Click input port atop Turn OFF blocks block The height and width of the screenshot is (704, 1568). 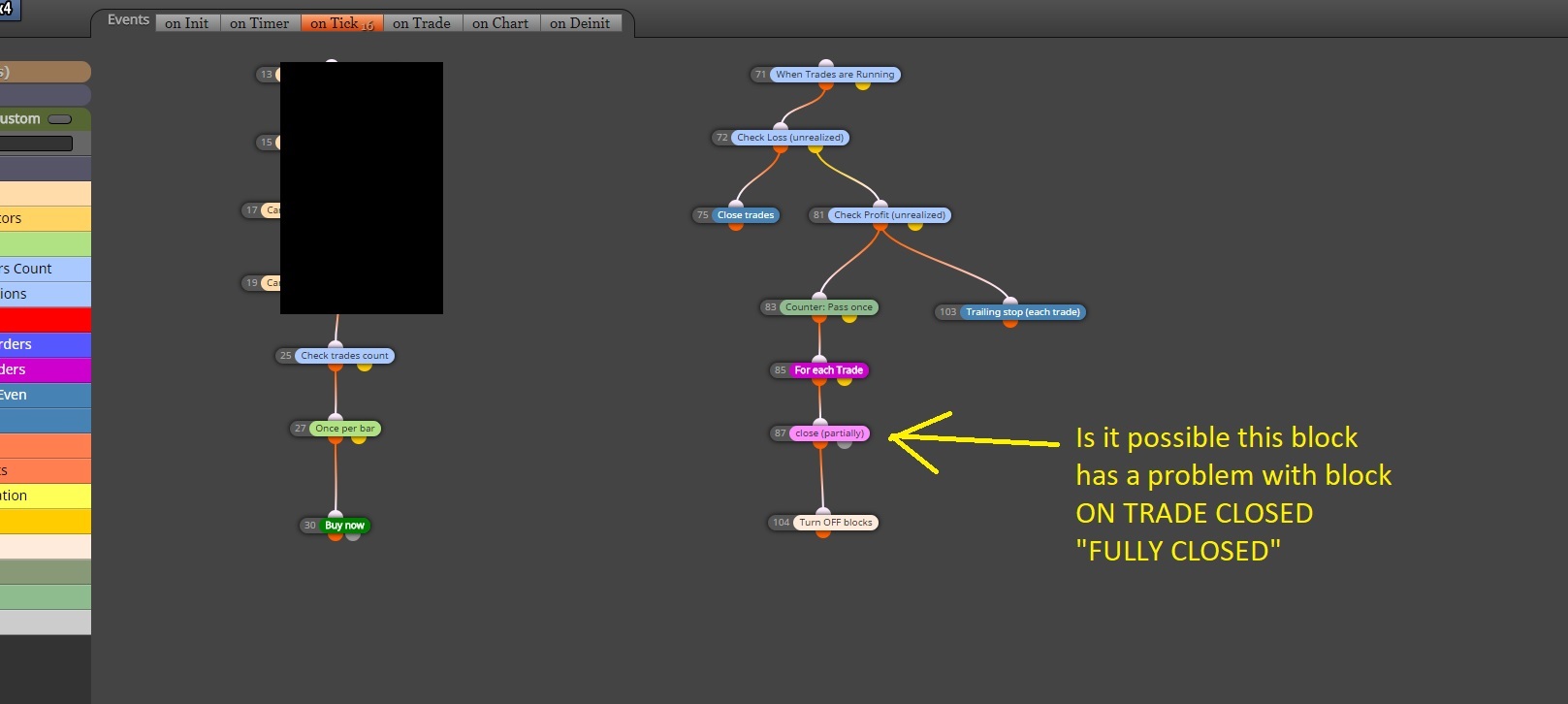click(x=823, y=512)
